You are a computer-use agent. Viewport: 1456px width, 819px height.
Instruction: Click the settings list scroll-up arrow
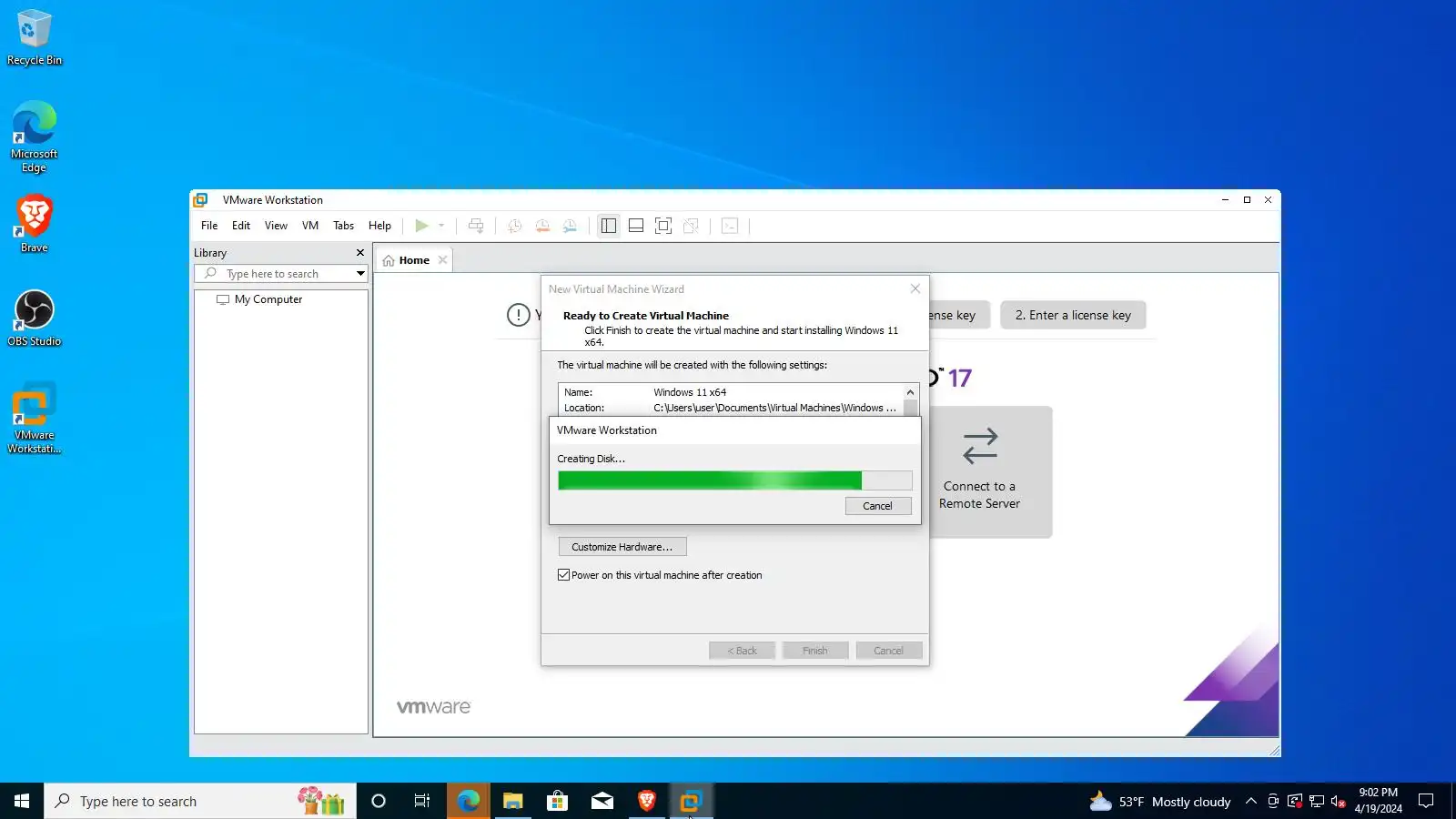[911, 392]
